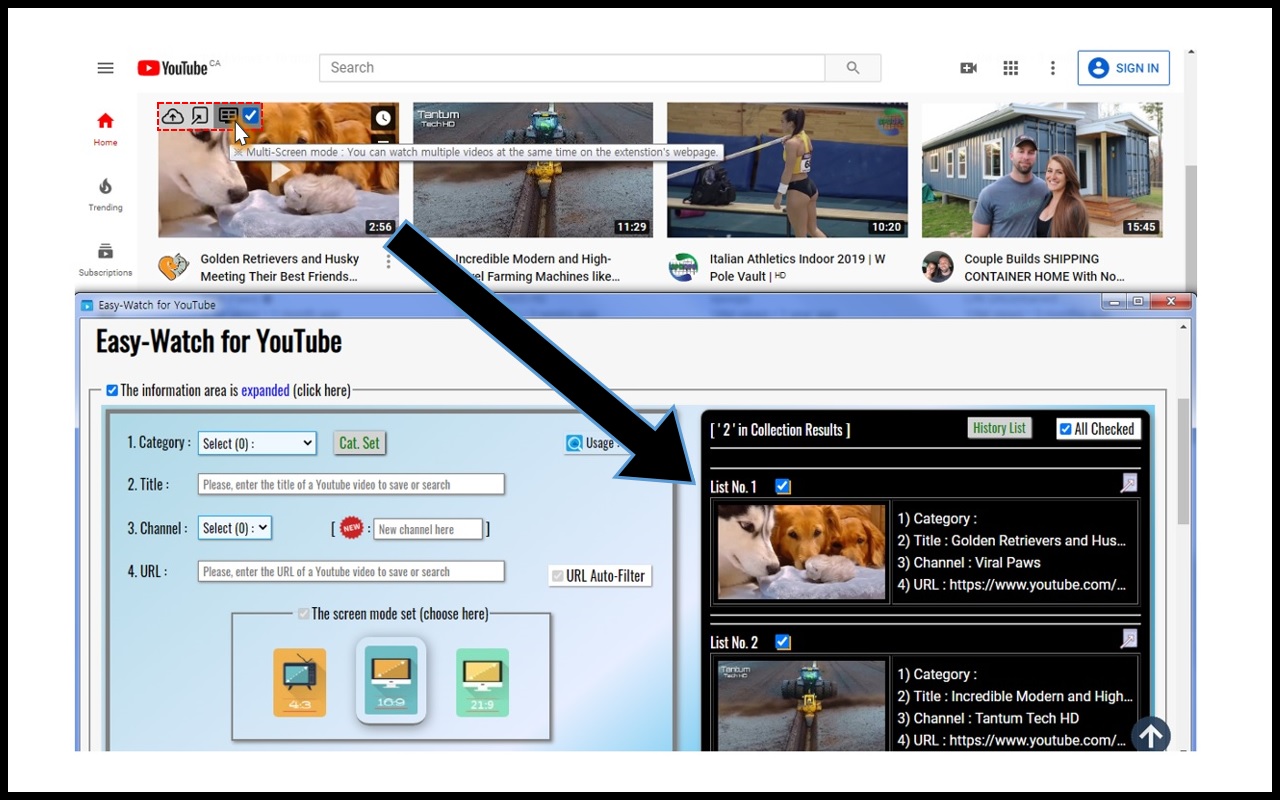Open List No. 2 tractor thumbnail

tap(801, 704)
